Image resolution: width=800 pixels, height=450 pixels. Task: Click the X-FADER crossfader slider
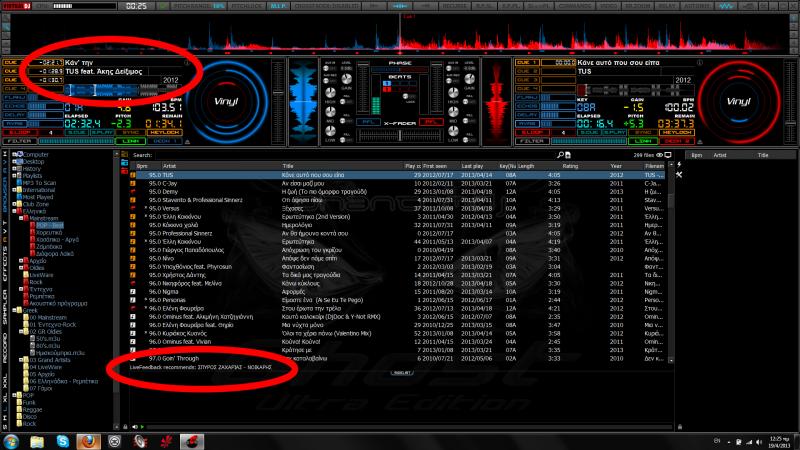[x=399, y=135]
